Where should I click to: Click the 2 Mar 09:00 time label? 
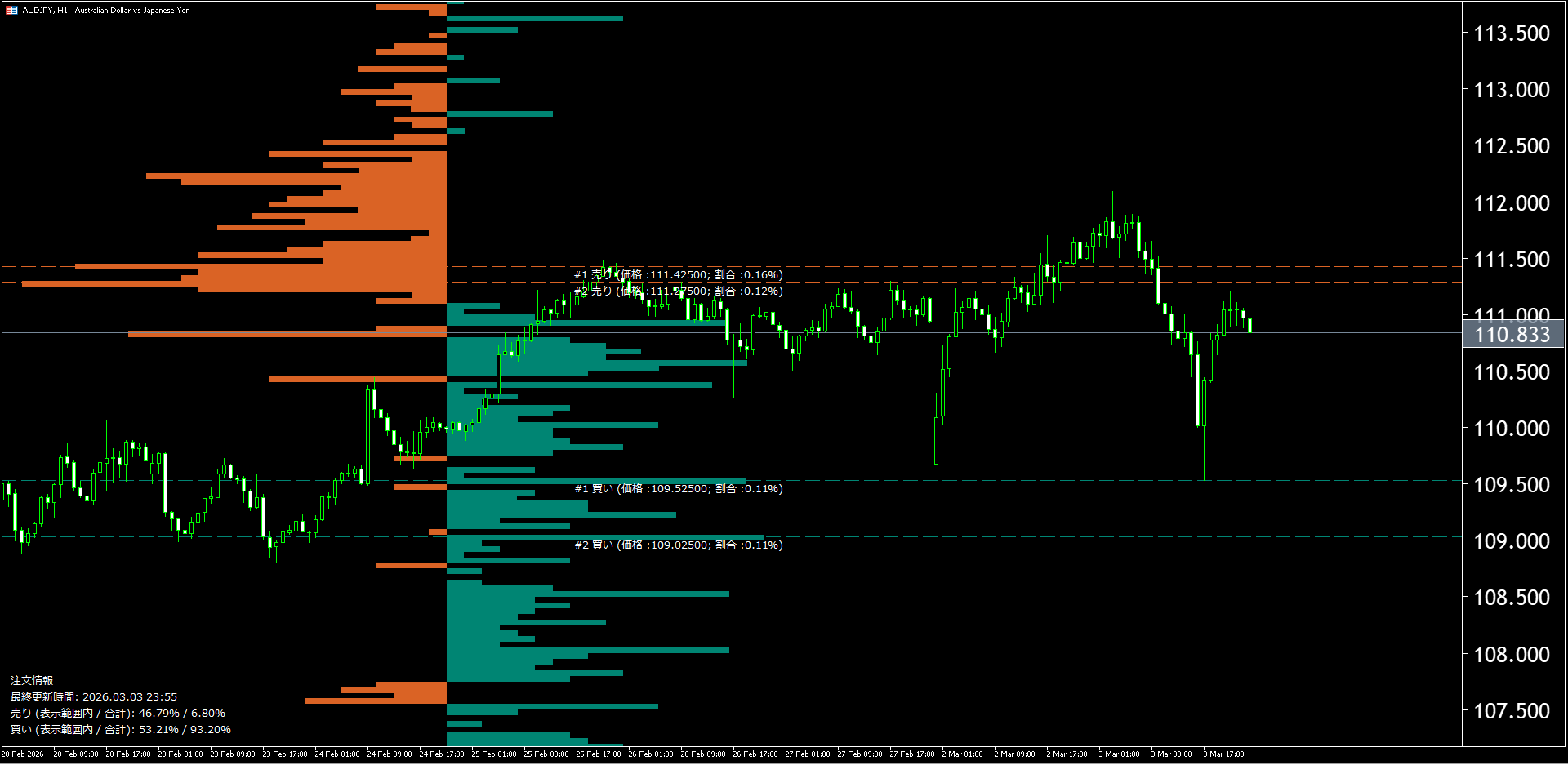point(1014,754)
